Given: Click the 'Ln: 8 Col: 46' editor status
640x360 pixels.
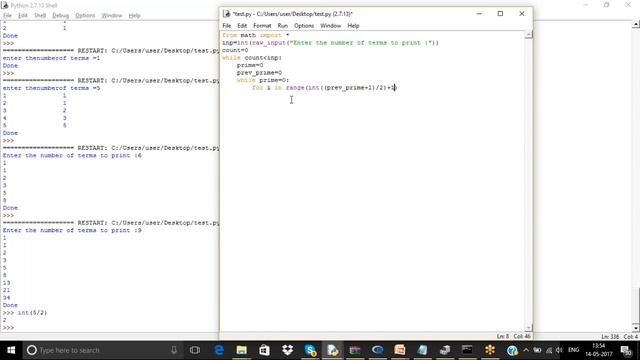Looking at the screenshot, I should pos(513,336).
